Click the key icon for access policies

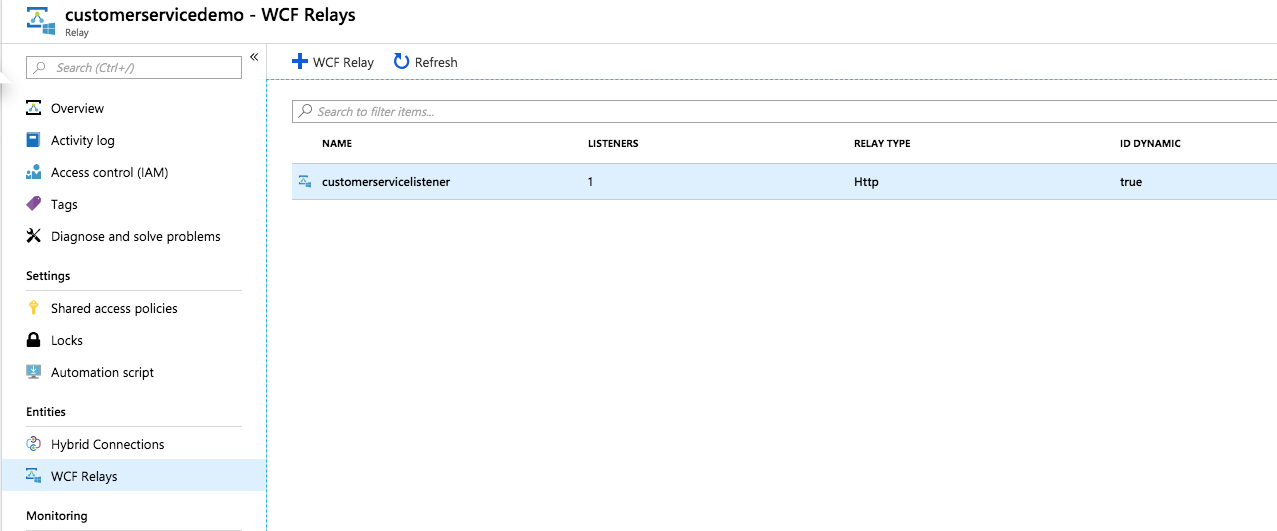(x=33, y=308)
